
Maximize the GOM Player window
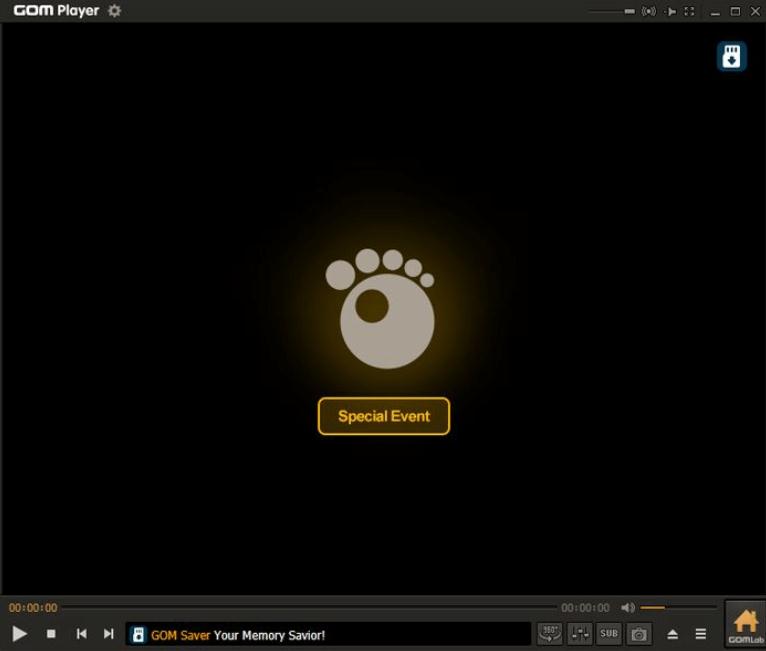(x=735, y=11)
